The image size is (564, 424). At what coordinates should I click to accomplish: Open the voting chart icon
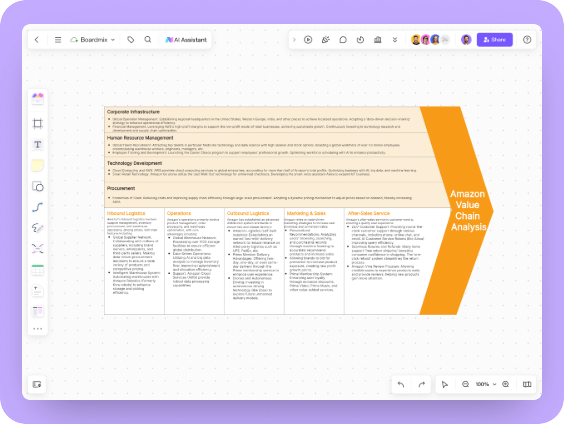pos(377,40)
